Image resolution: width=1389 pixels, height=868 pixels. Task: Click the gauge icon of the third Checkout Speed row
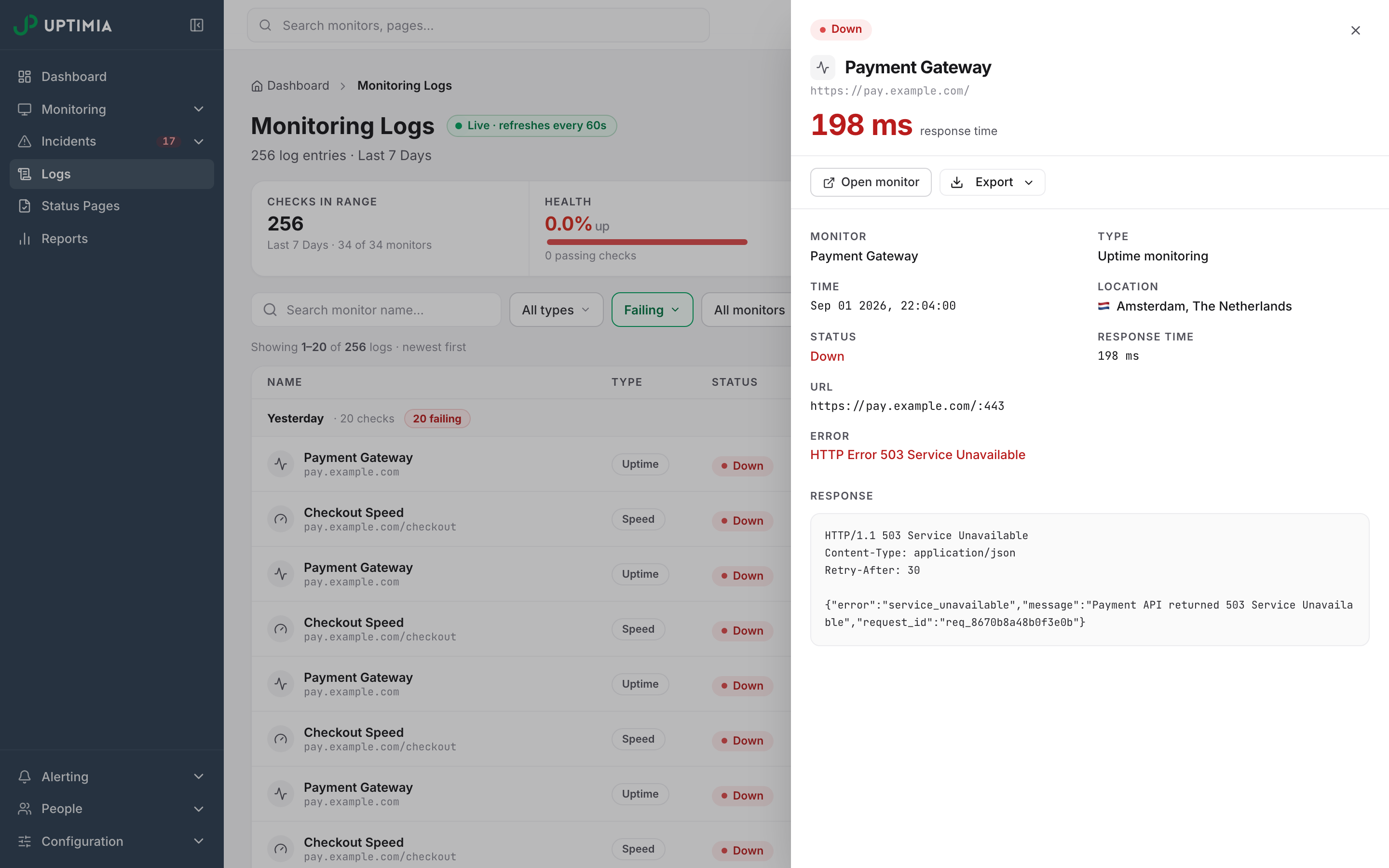tap(281, 739)
